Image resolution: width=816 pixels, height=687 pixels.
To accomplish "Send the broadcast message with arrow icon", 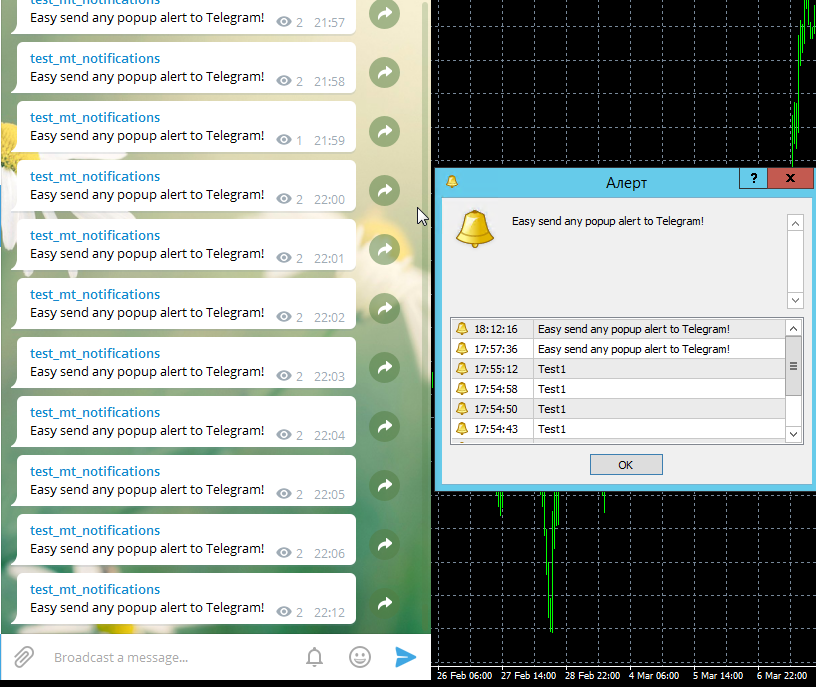I will (x=405, y=657).
